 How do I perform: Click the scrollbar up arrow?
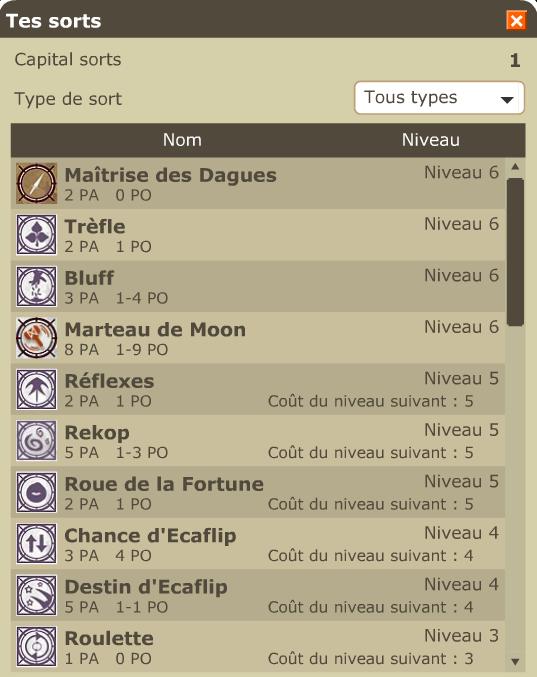(515, 167)
